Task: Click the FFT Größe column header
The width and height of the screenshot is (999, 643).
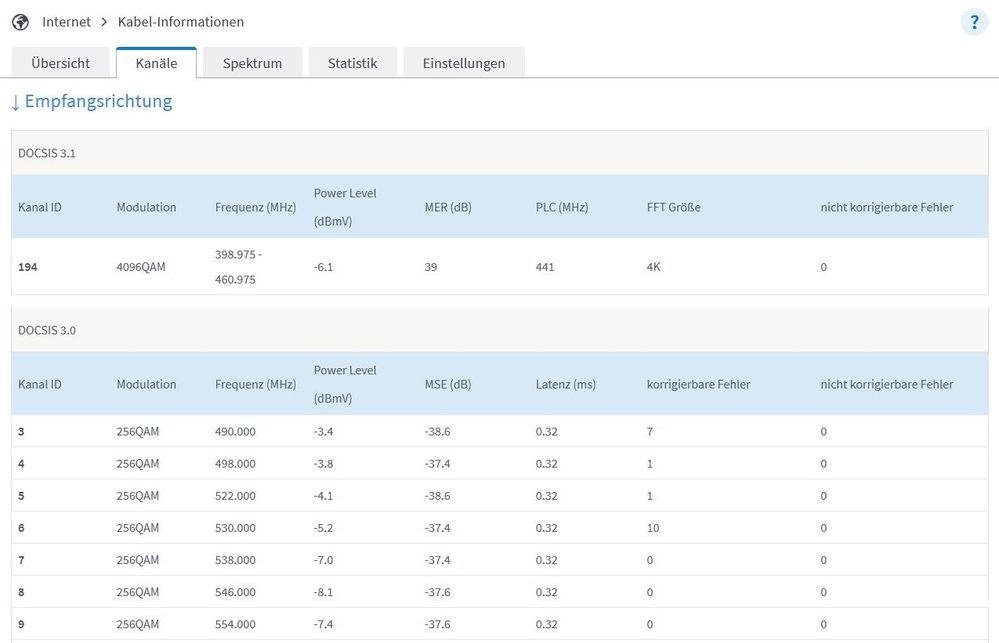Action: tap(673, 207)
